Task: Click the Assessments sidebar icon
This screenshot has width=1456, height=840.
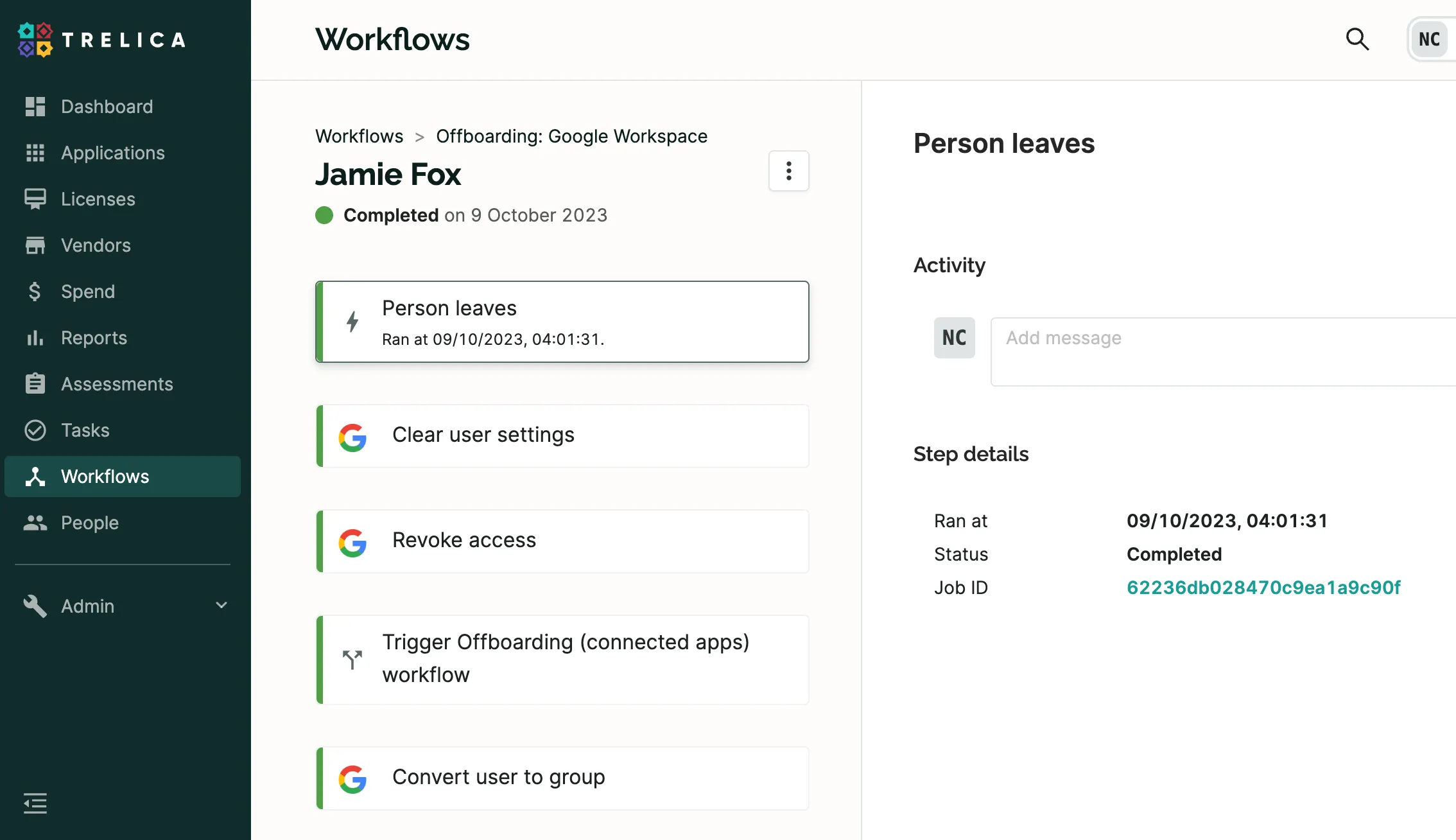Action: coord(35,383)
